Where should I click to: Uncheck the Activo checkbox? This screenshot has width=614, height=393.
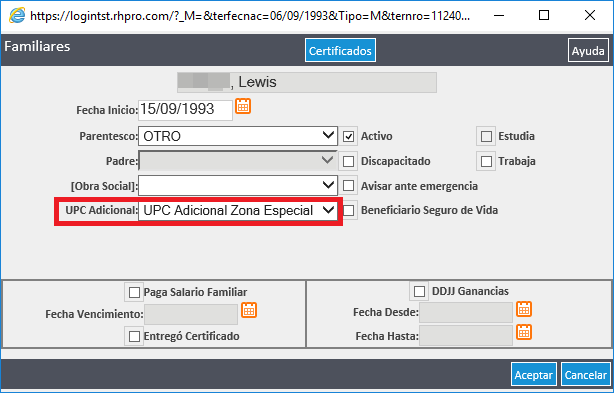[349, 137]
